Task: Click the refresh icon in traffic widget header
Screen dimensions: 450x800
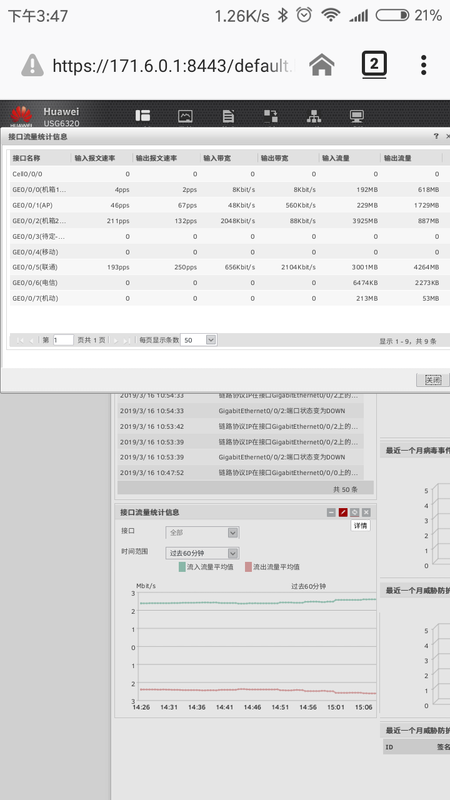Action: tap(355, 512)
